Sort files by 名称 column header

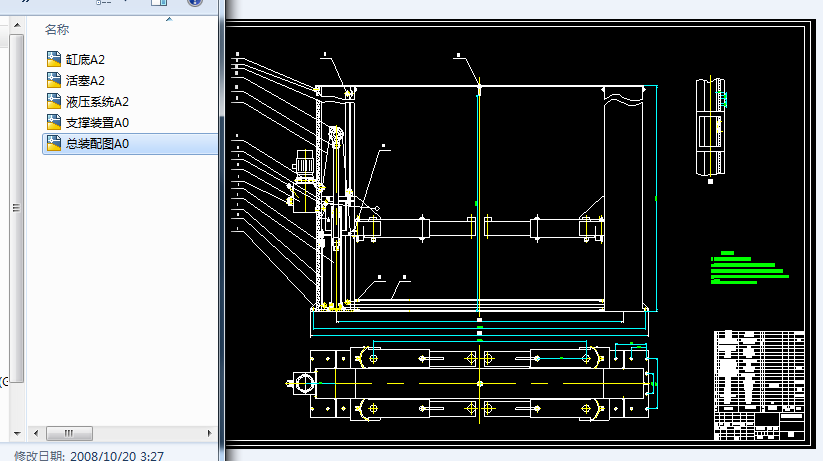pyautogui.click(x=57, y=30)
